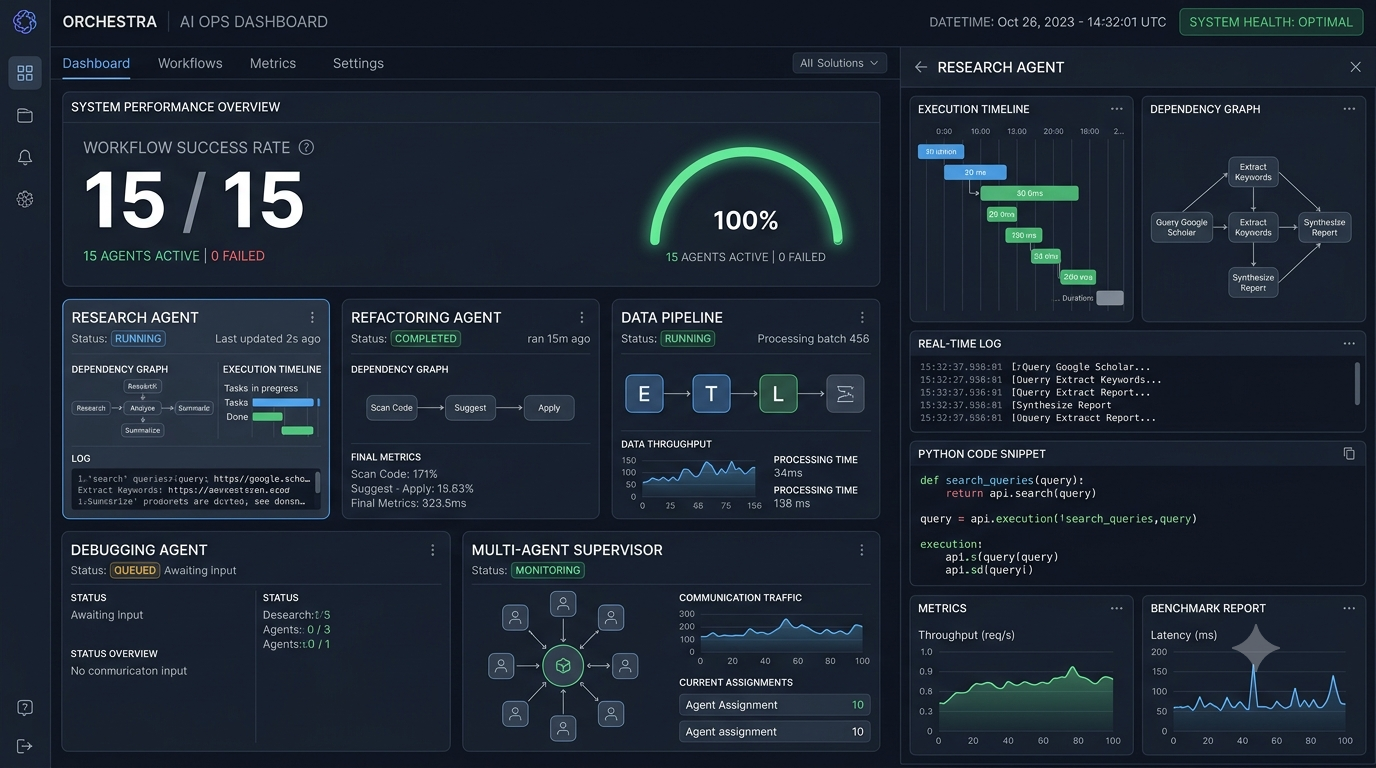1376x768 pixels.
Task: Switch to the Settings tab
Action: point(358,63)
